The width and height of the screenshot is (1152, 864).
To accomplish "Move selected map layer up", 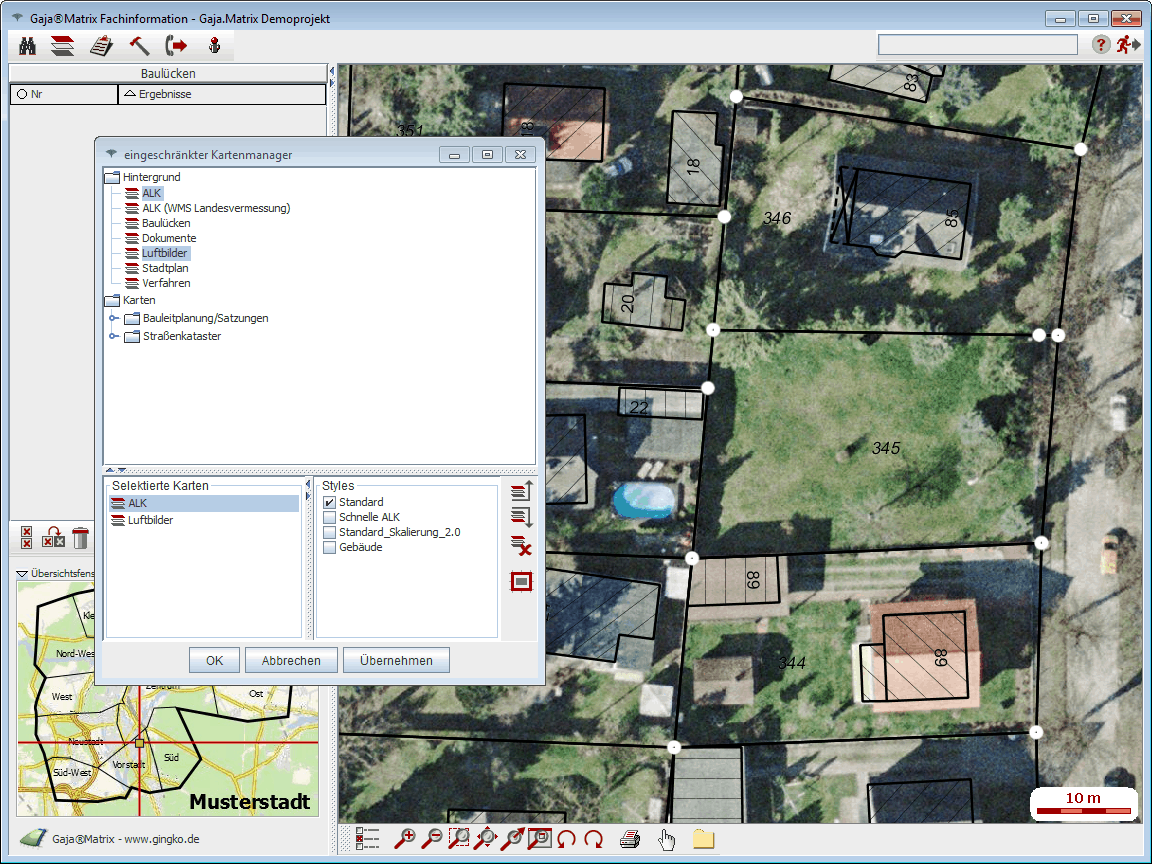I will click(x=521, y=490).
